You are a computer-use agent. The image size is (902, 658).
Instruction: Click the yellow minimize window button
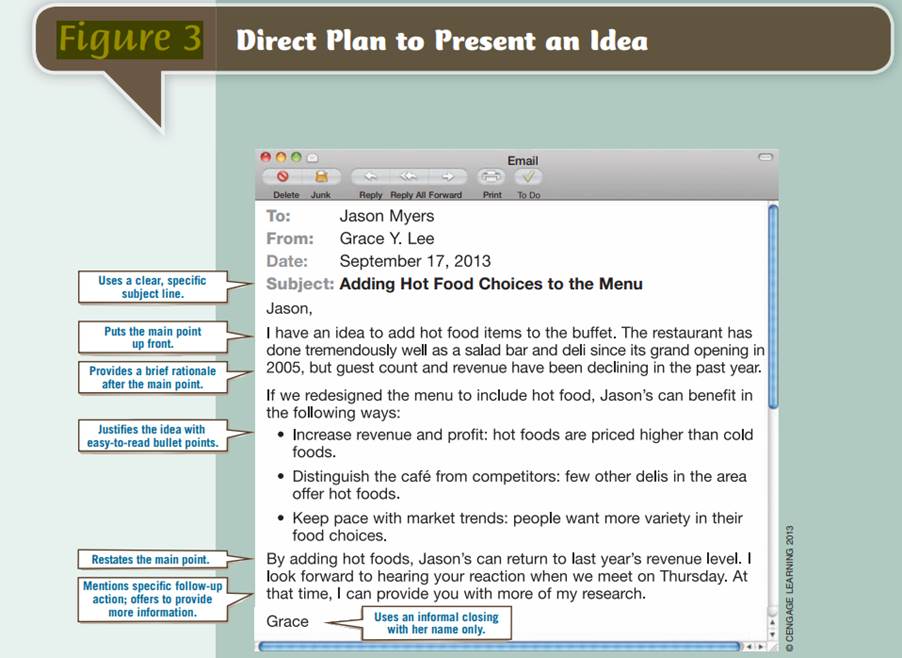[281, 157]
